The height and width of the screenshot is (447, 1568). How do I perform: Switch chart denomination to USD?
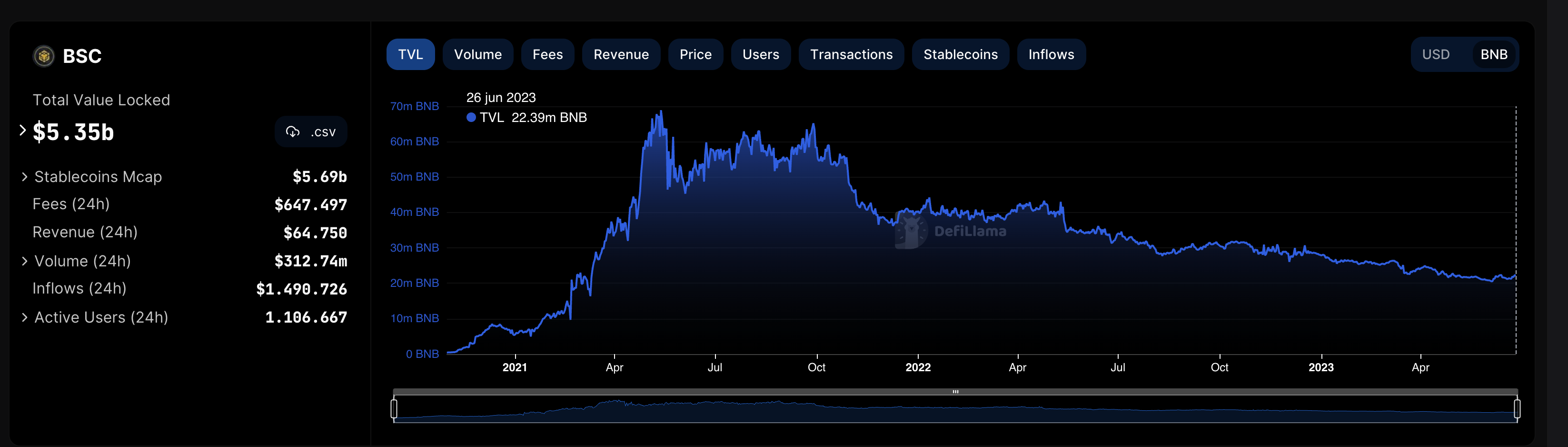(x=1435, y=55)
